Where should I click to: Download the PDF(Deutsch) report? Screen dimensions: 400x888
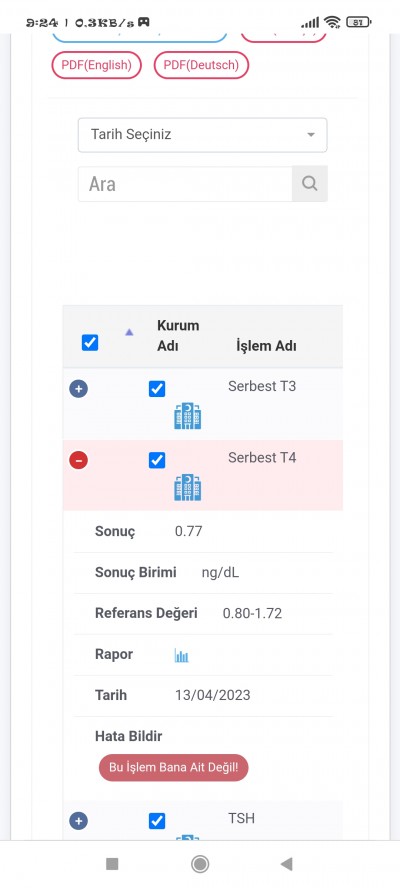pos(201,65)
